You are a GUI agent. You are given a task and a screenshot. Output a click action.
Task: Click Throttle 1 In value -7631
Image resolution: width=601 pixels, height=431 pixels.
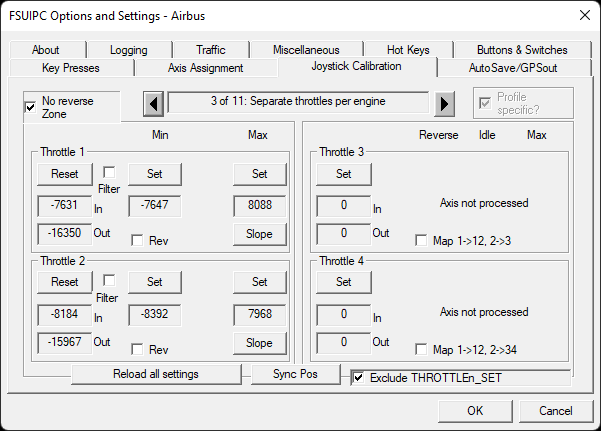point(64,206)
